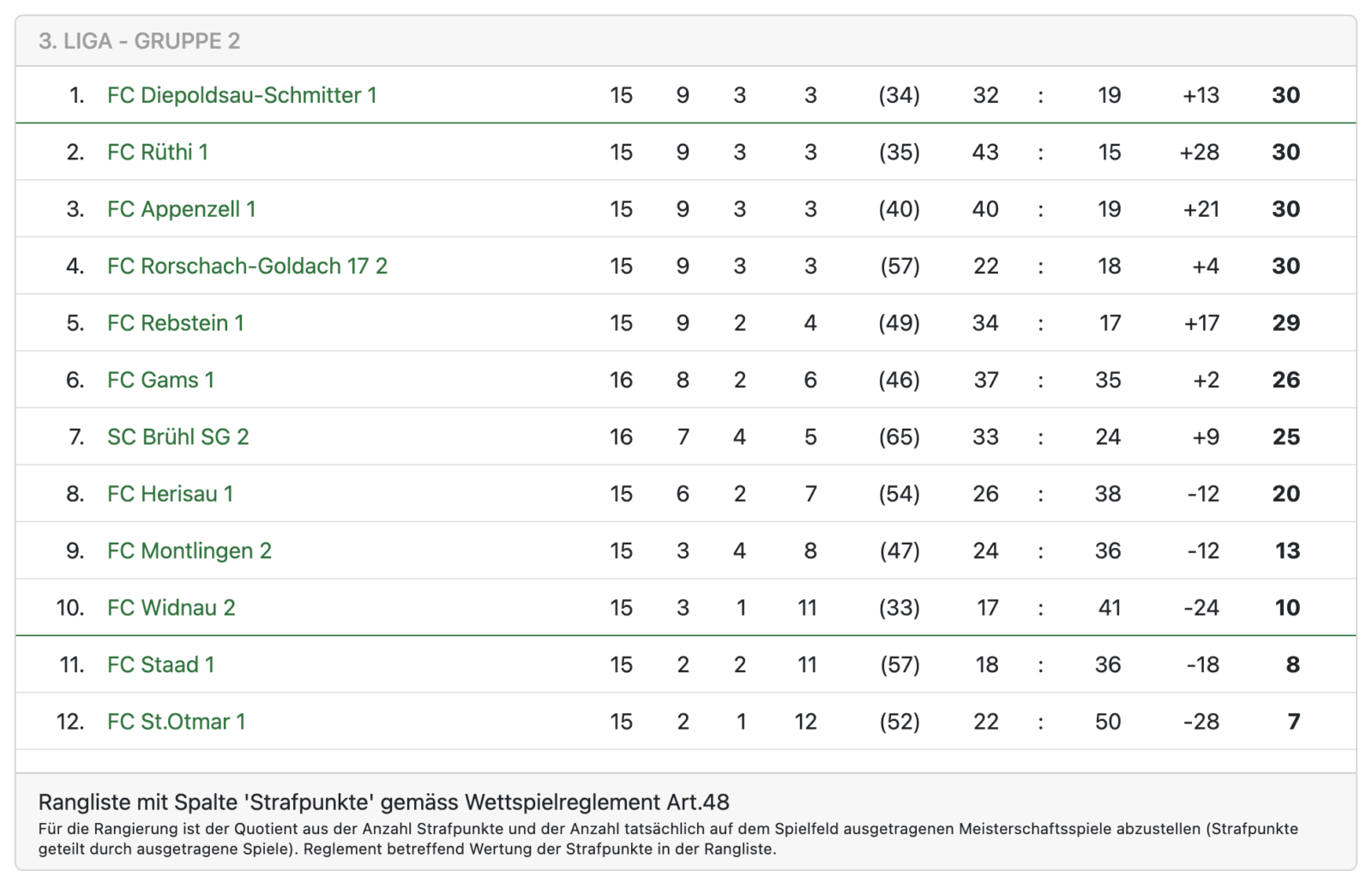Click FC Rüthi 1 goal difference +28
The height and width of the screenshot is (889, 1372).
pos(1199,153)
